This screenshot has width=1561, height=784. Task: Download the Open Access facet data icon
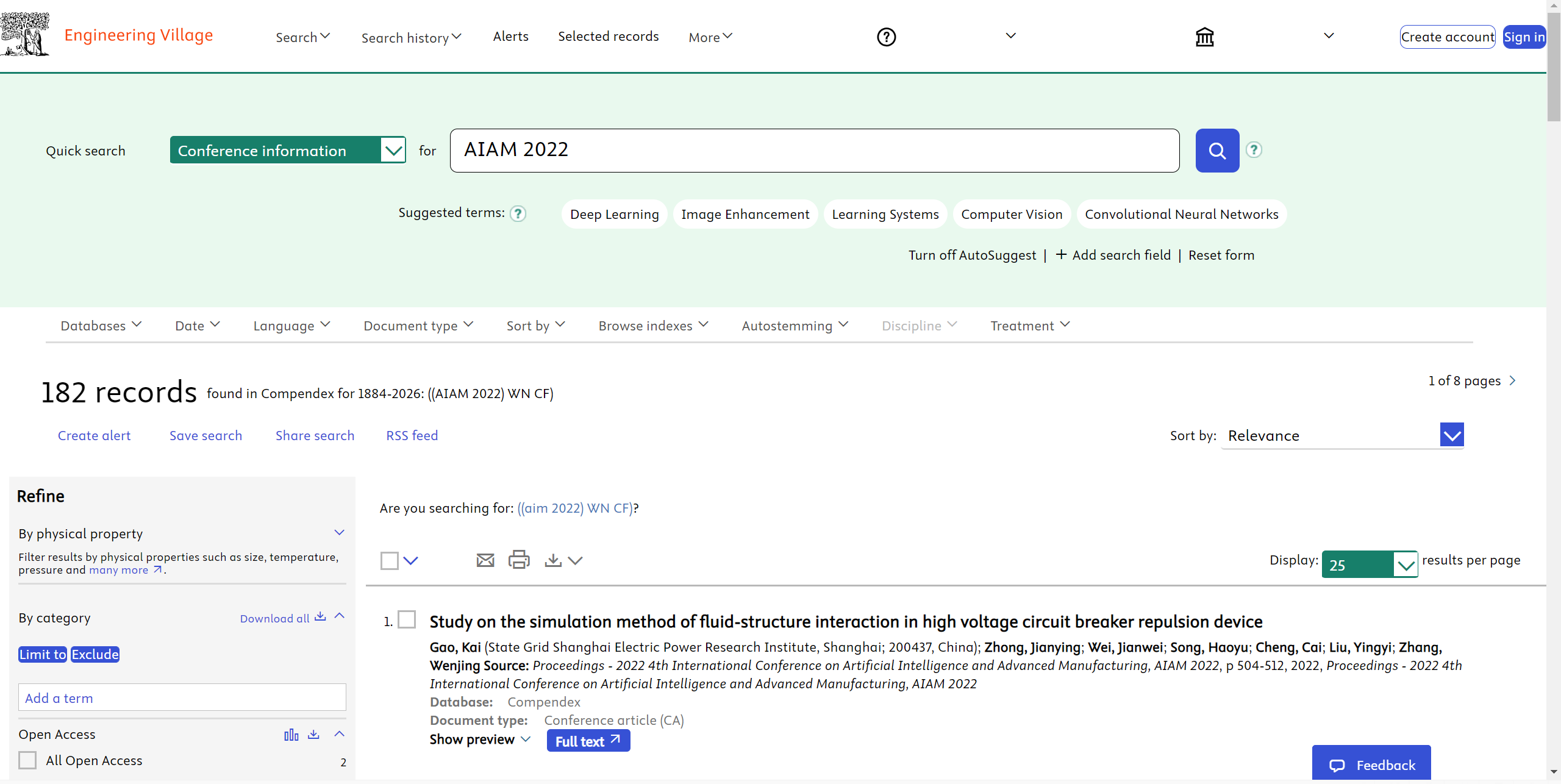point(313,734)
